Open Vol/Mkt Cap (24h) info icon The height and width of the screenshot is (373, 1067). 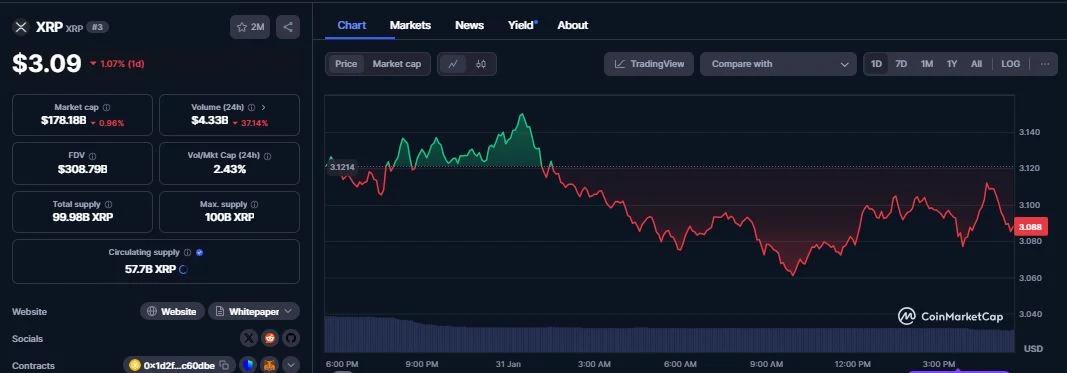[267, 156]
